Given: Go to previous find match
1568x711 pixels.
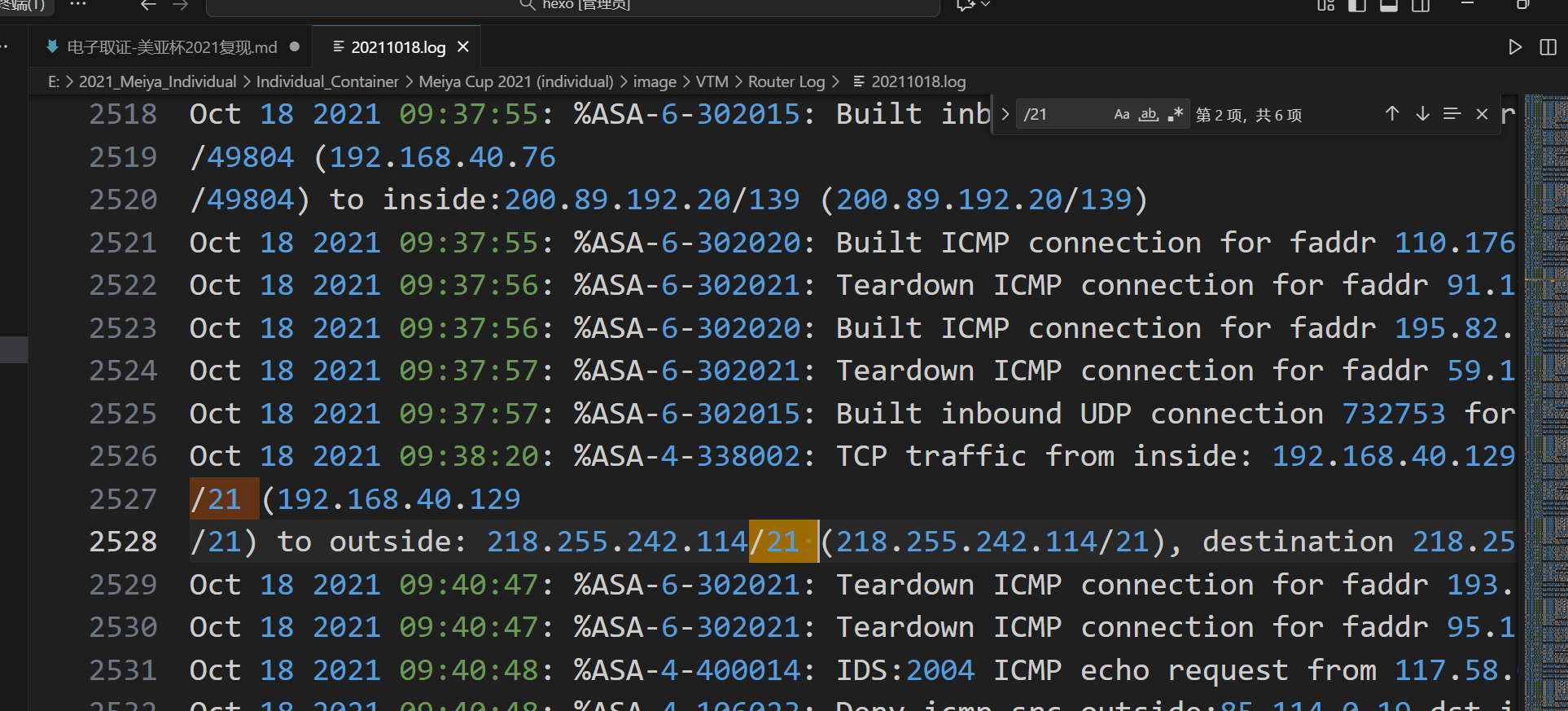Looking at the screenshot, I should (1392, 114).
